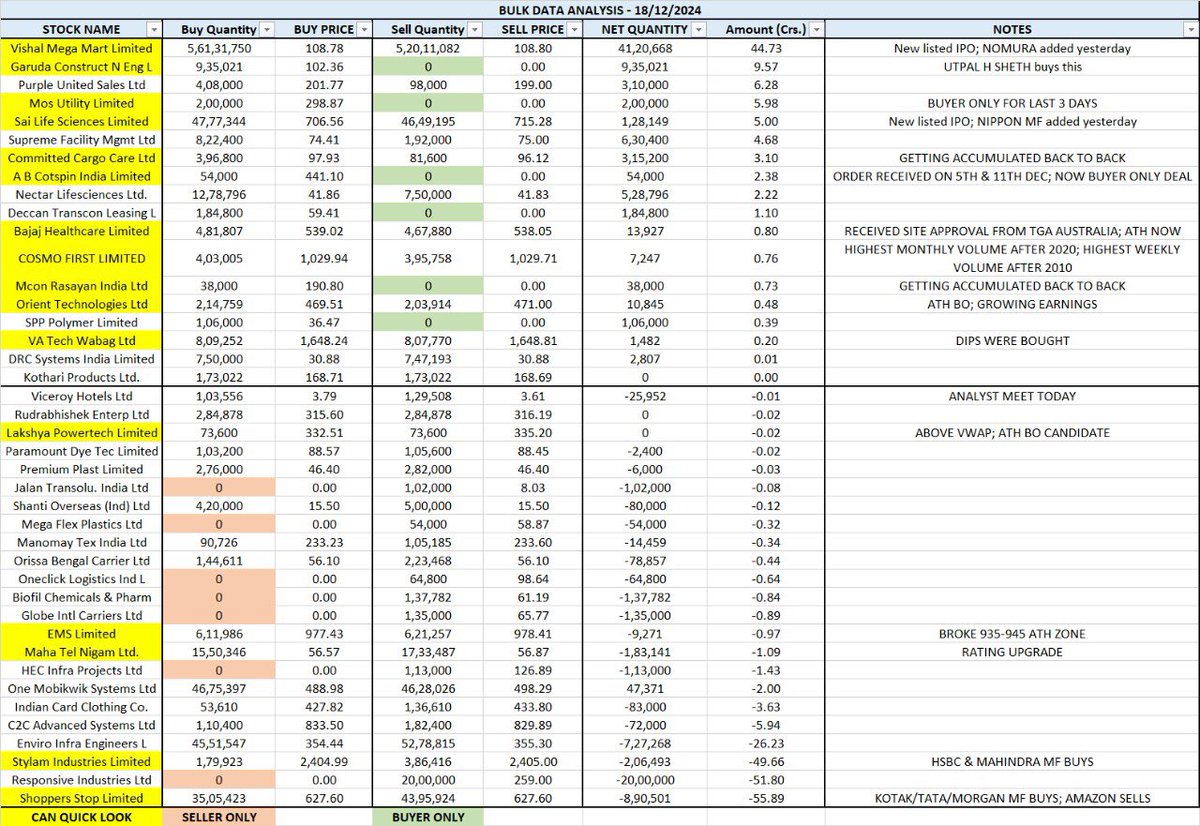1200x826 pixels.
Task: Select the BULK DATA ANALYSIS - 18/12/2024 title cell
Action: tap(600, 11)
